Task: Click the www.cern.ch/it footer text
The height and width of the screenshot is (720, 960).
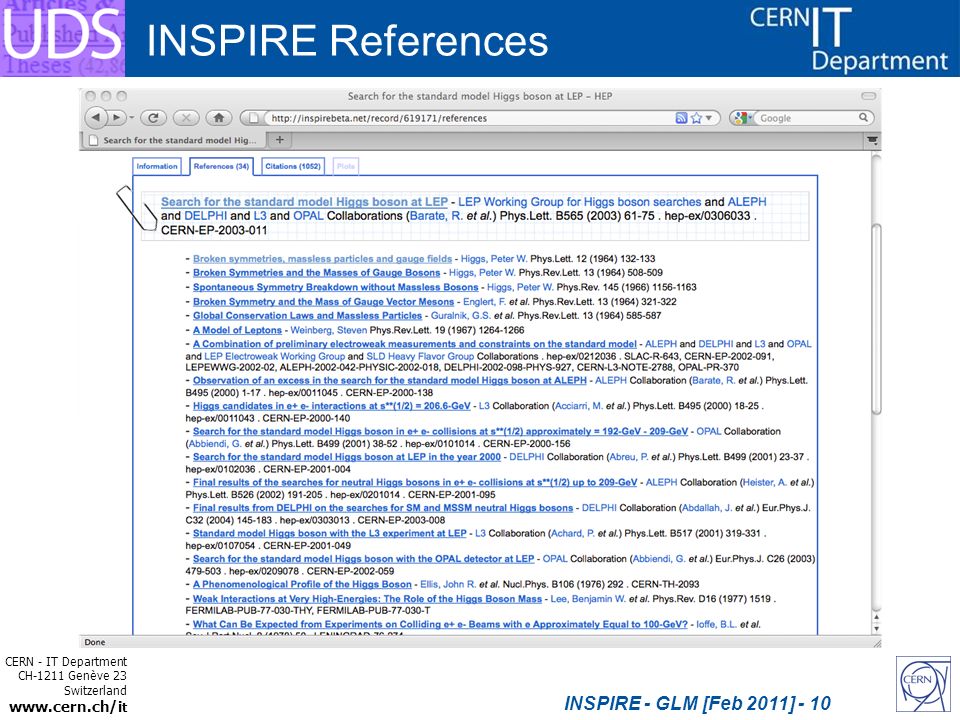Action: pos(69,707)
